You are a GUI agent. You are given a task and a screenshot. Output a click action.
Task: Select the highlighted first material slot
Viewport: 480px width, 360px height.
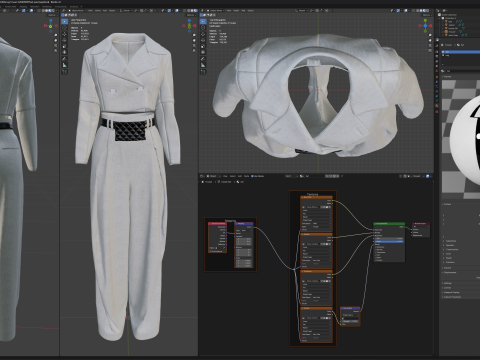tap(461, 52)
